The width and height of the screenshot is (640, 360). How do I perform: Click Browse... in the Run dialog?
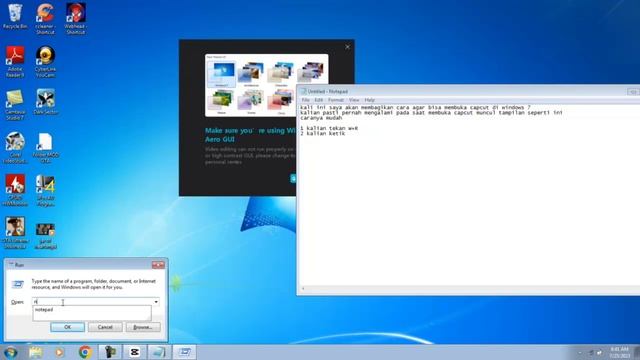143,327
